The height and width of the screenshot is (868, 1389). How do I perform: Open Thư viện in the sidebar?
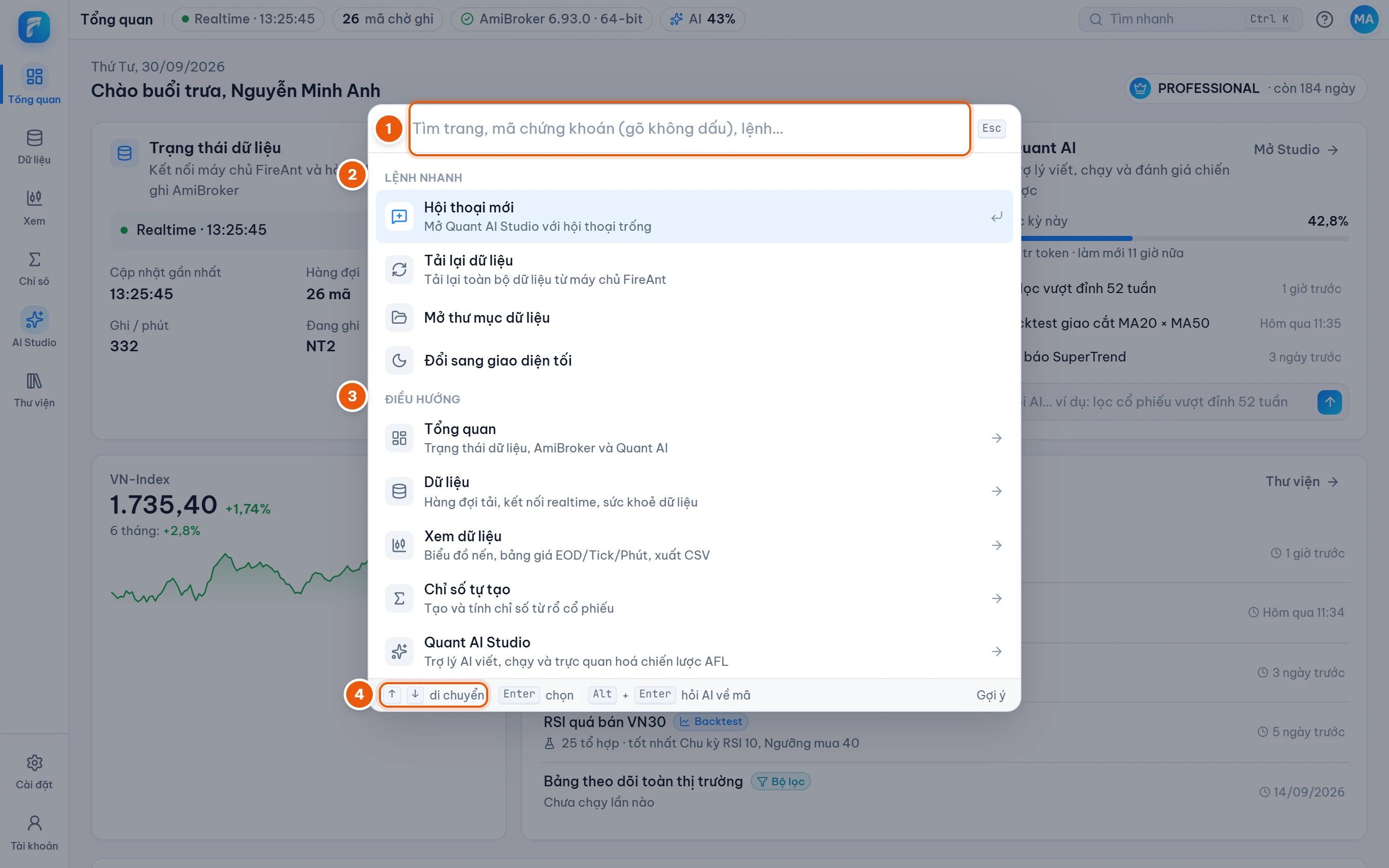34,391
